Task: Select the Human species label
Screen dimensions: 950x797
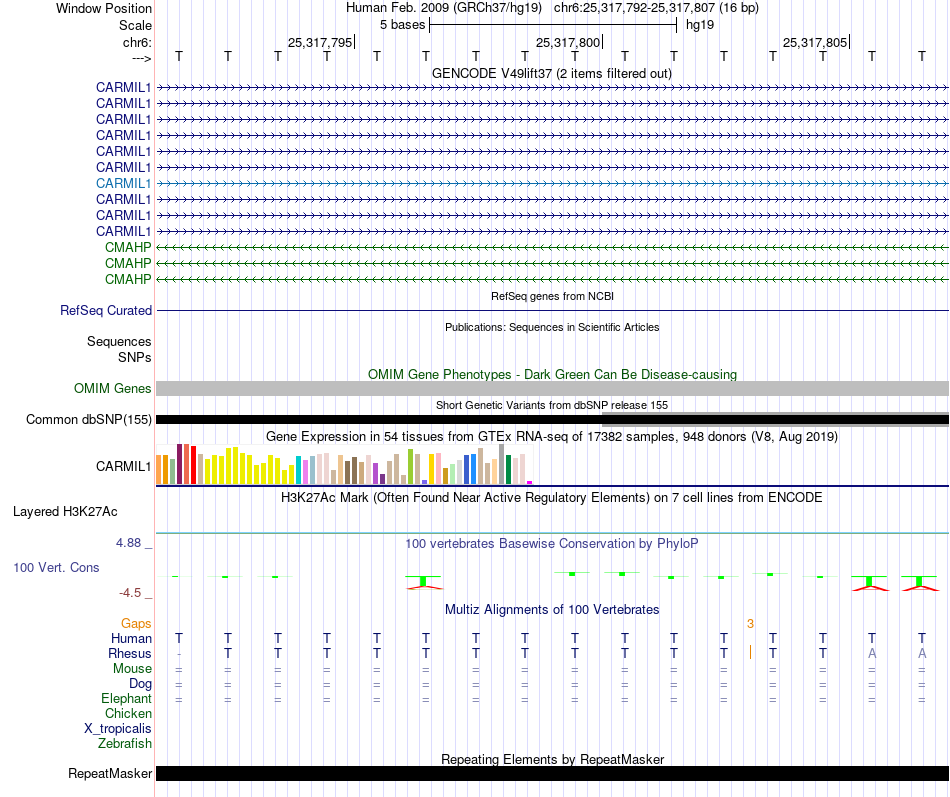Action: click(x=131, y=638)
